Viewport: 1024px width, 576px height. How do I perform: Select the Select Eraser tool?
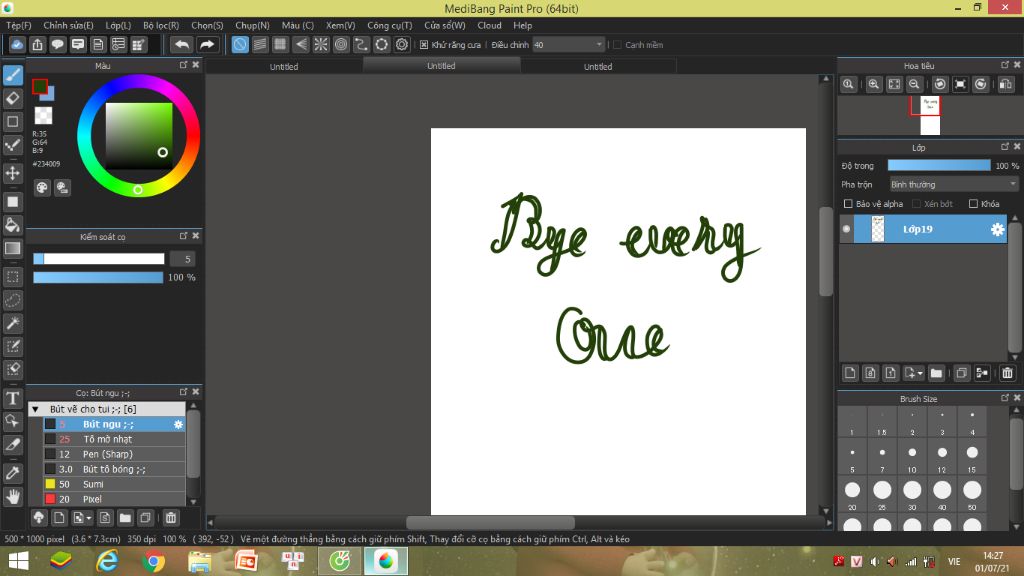pyautogui.click(x=13, y=369)
